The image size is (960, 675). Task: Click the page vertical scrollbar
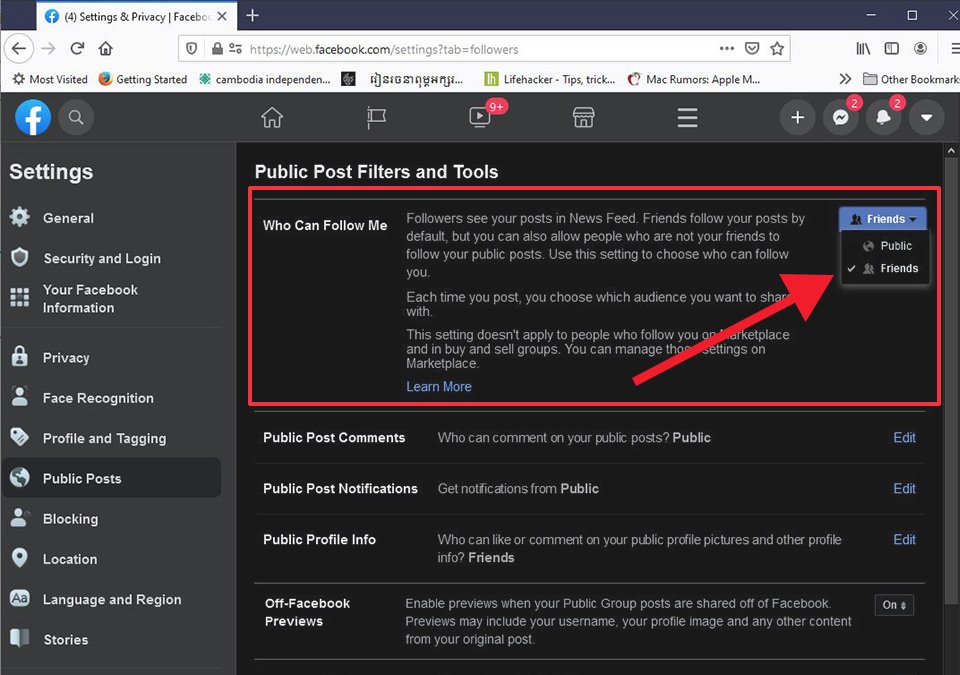coord(950,380)
